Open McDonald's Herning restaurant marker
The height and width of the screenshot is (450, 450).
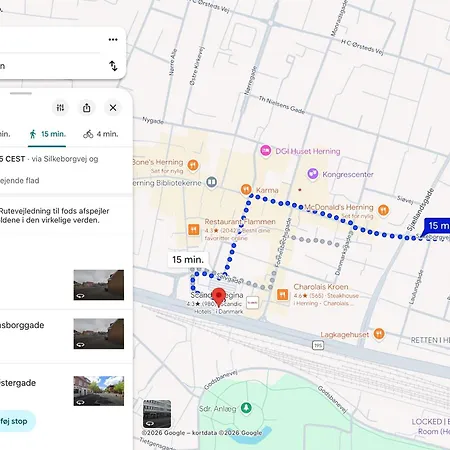click(x=384, y=210)
